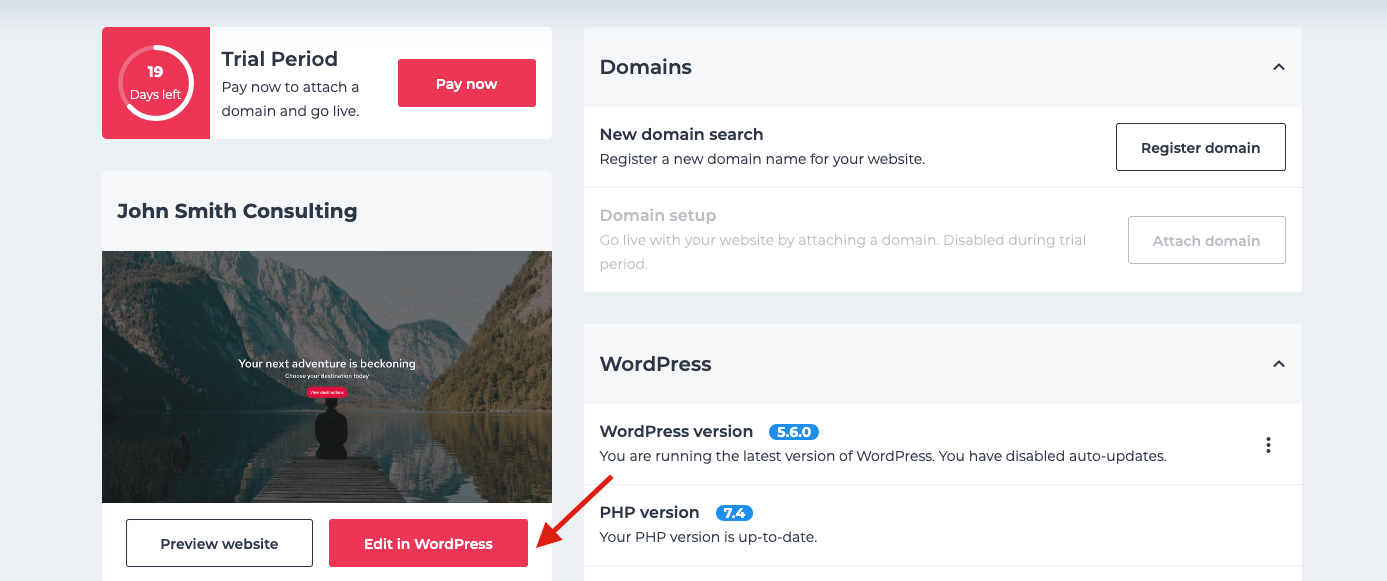
Task: Click the WordPress version label
Action: point(676,432)
